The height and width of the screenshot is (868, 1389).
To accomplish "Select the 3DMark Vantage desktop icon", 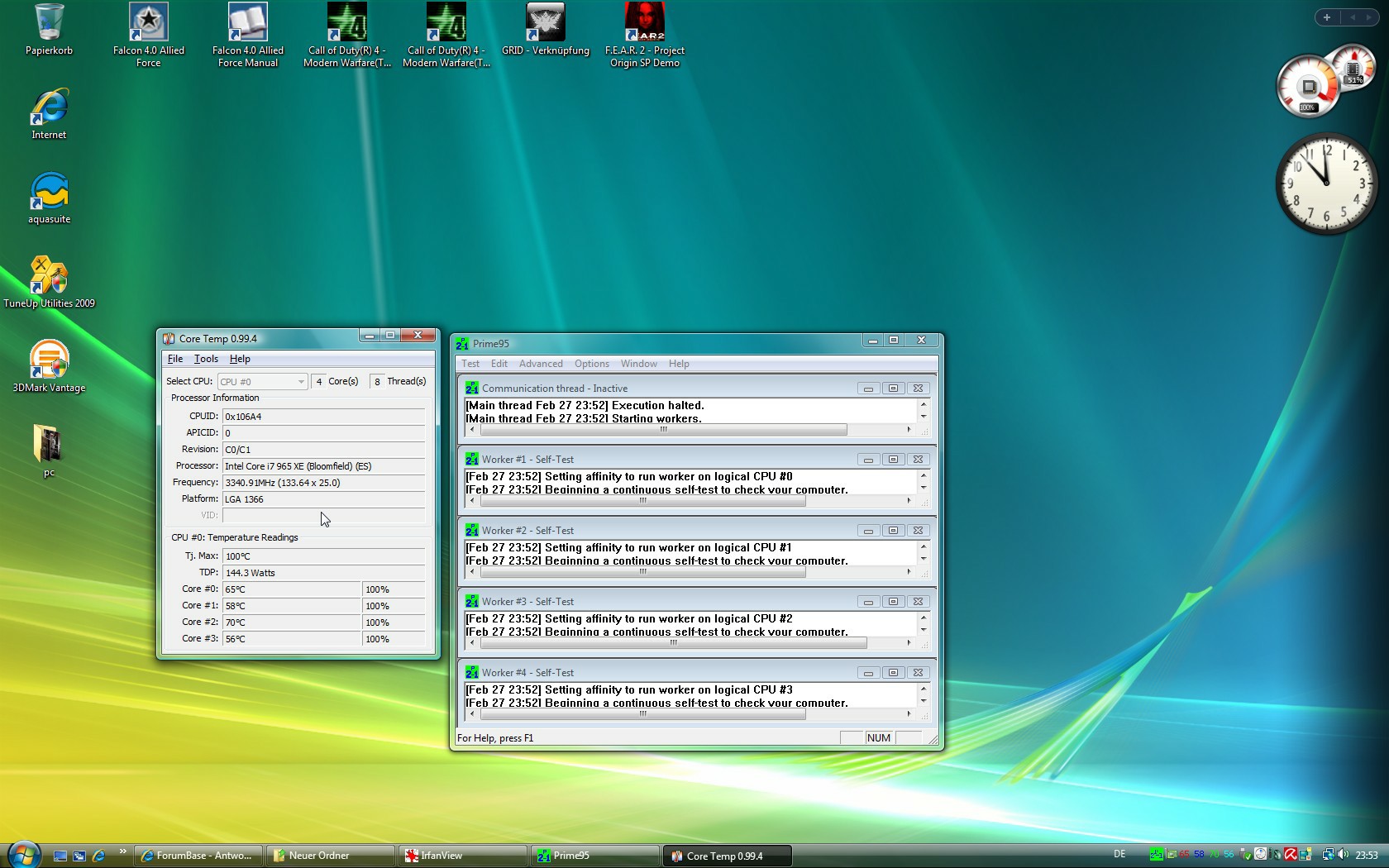I will point(49,366).
